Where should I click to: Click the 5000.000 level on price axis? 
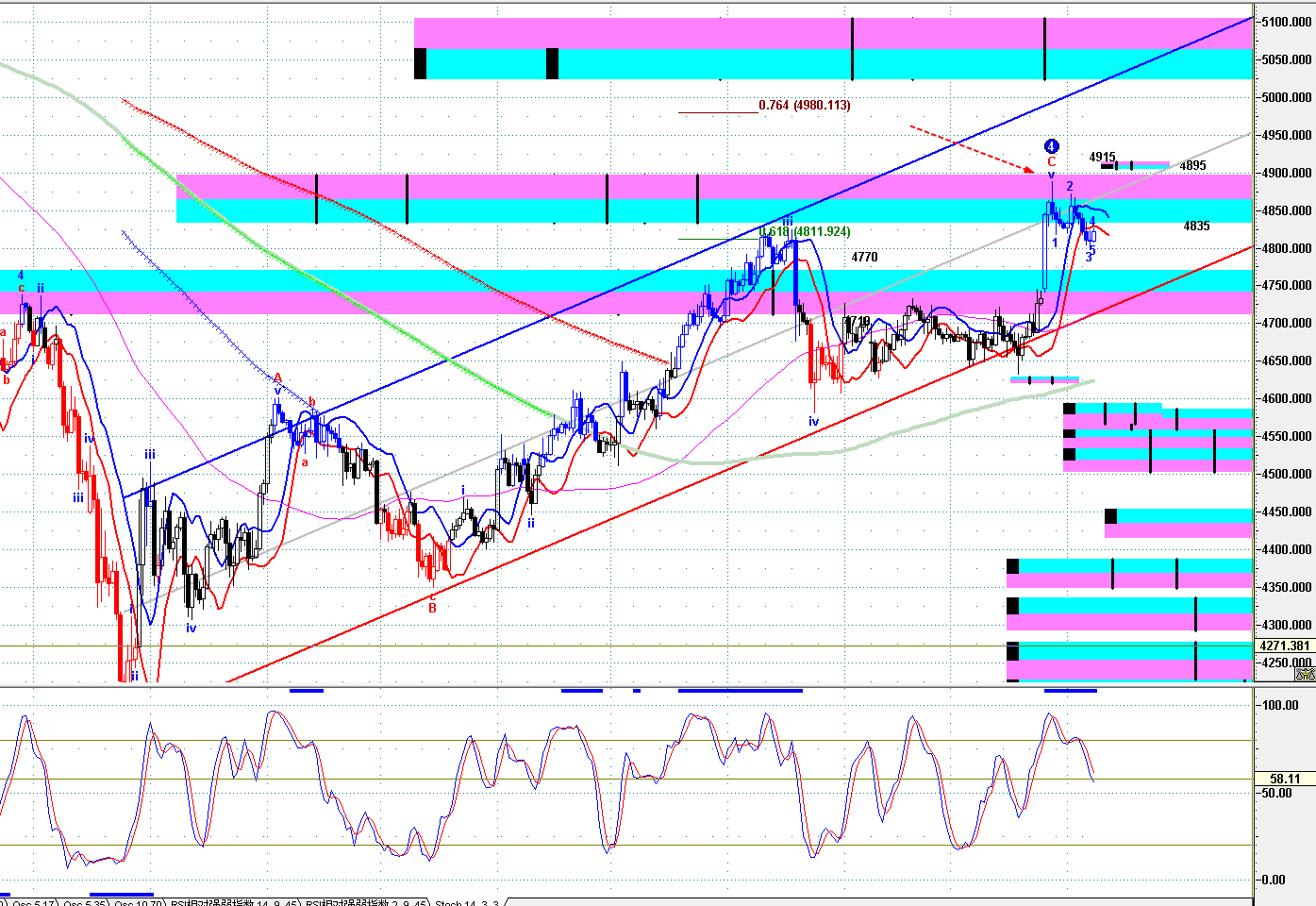[x=1287, y=97]
